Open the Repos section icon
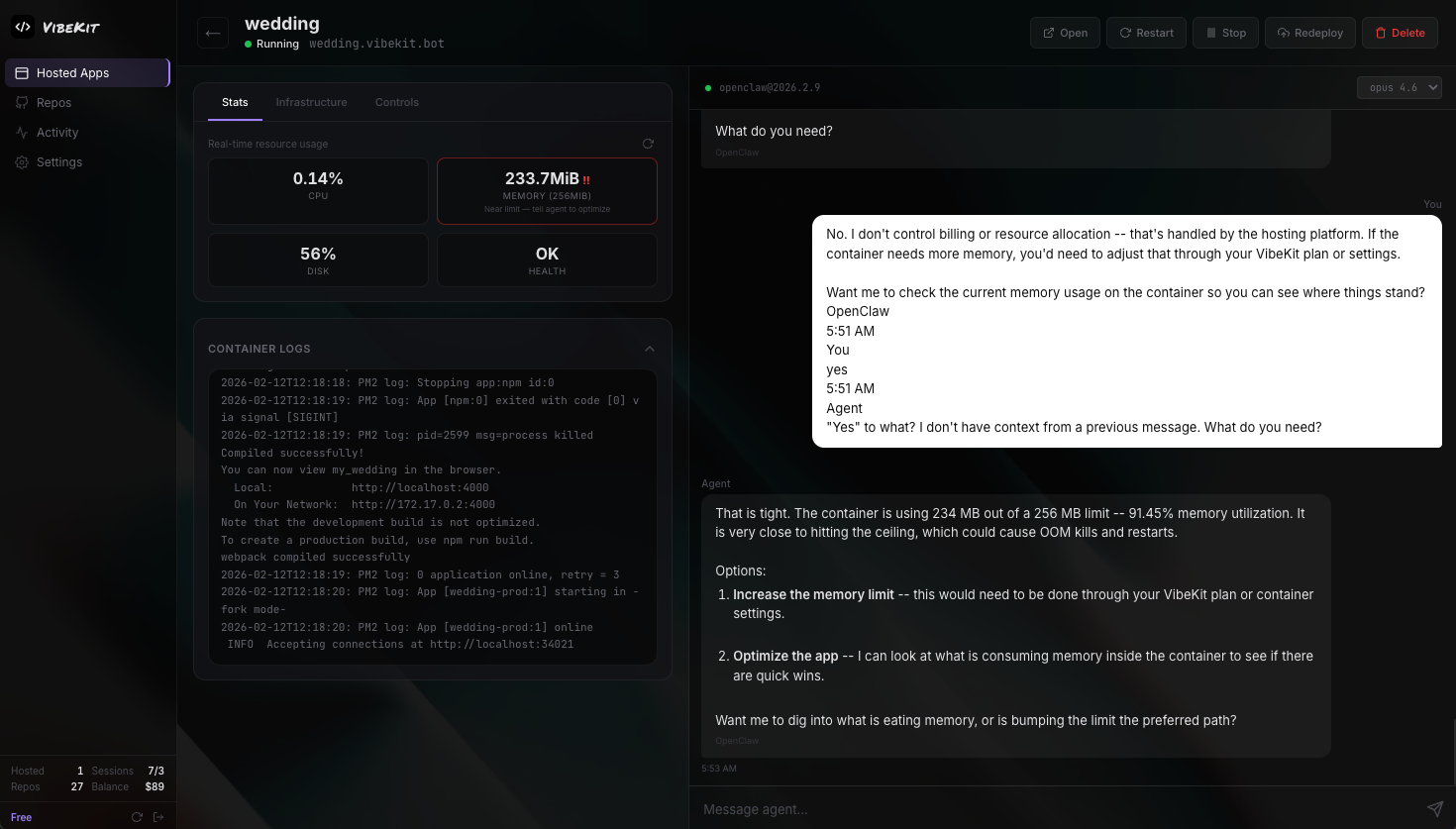 tap(21, 102)
